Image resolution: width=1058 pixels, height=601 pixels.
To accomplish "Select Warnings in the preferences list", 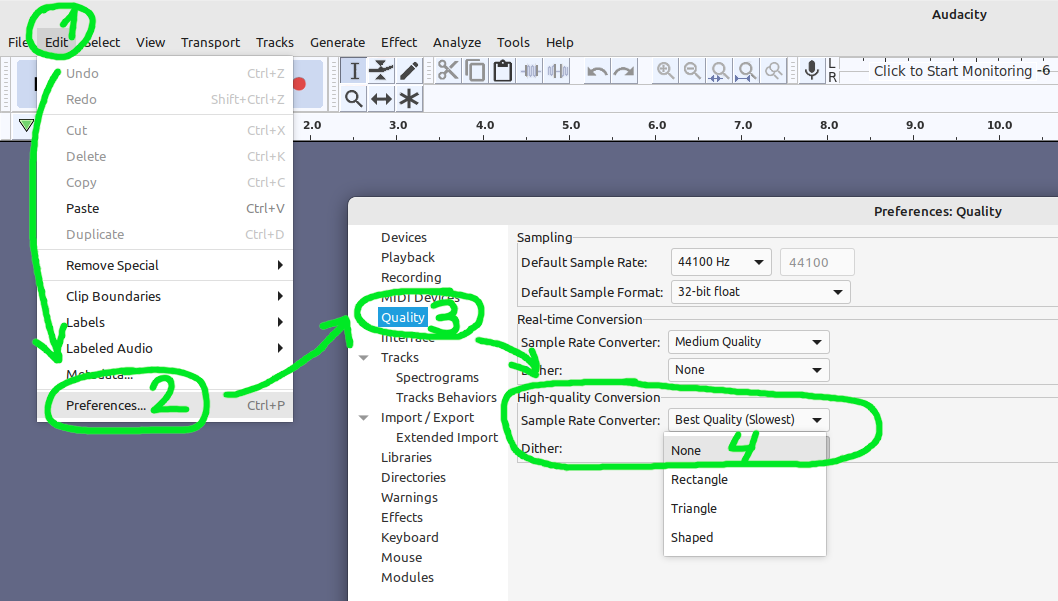I will (409, 498).
